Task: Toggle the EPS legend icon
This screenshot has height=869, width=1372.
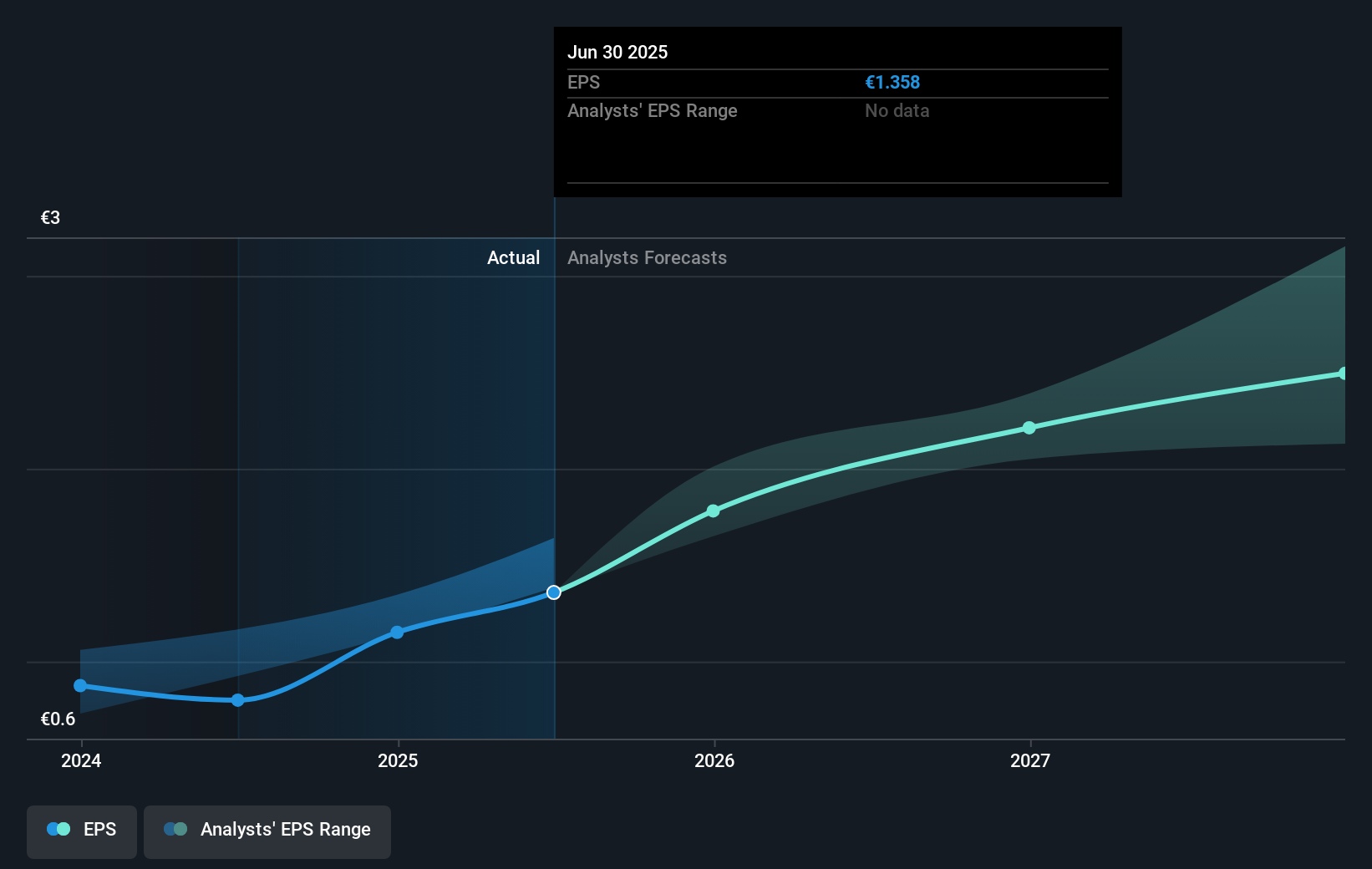Action: tap(58, 829)
